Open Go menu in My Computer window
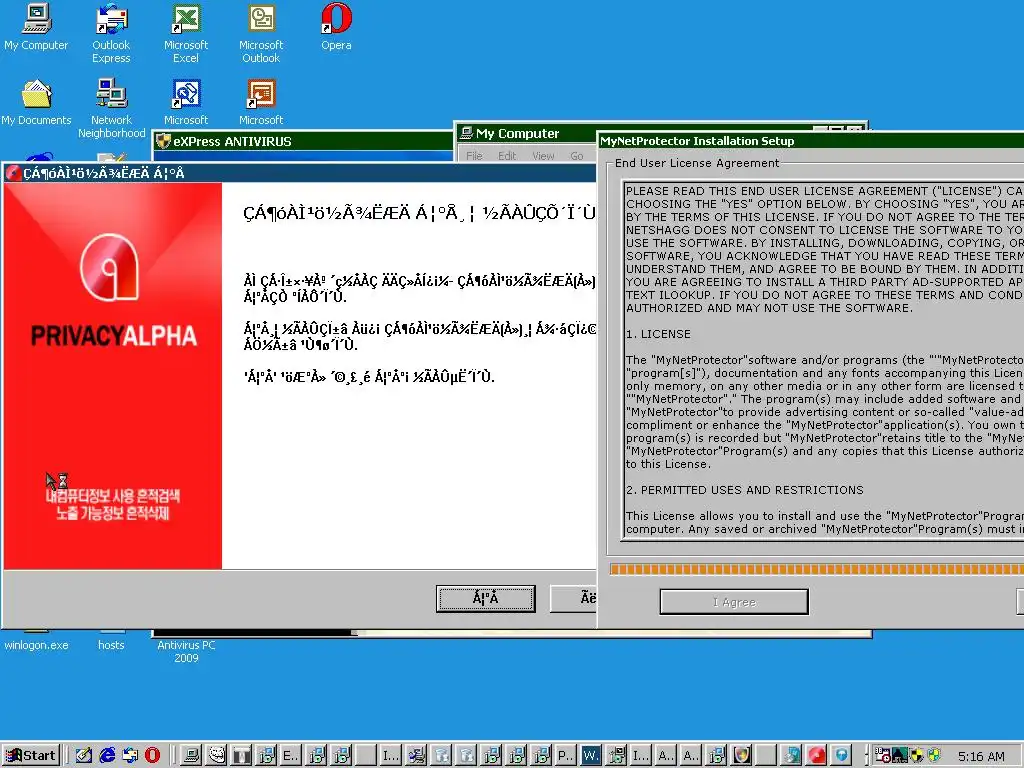 577,155
